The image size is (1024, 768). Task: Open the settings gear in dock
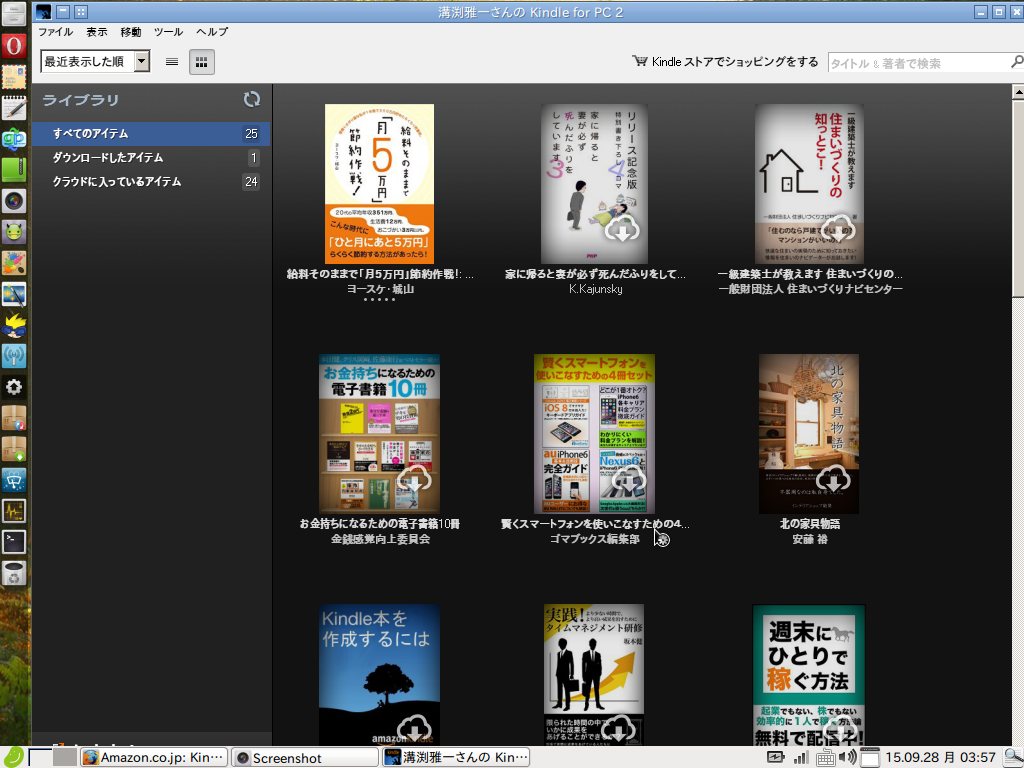click(14, 387)
